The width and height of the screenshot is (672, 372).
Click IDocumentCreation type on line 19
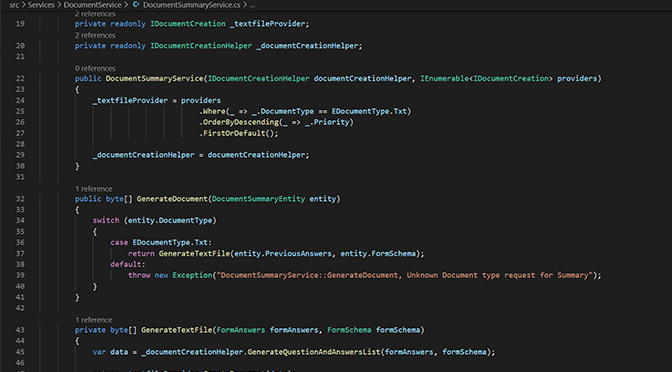click(188, 24)
